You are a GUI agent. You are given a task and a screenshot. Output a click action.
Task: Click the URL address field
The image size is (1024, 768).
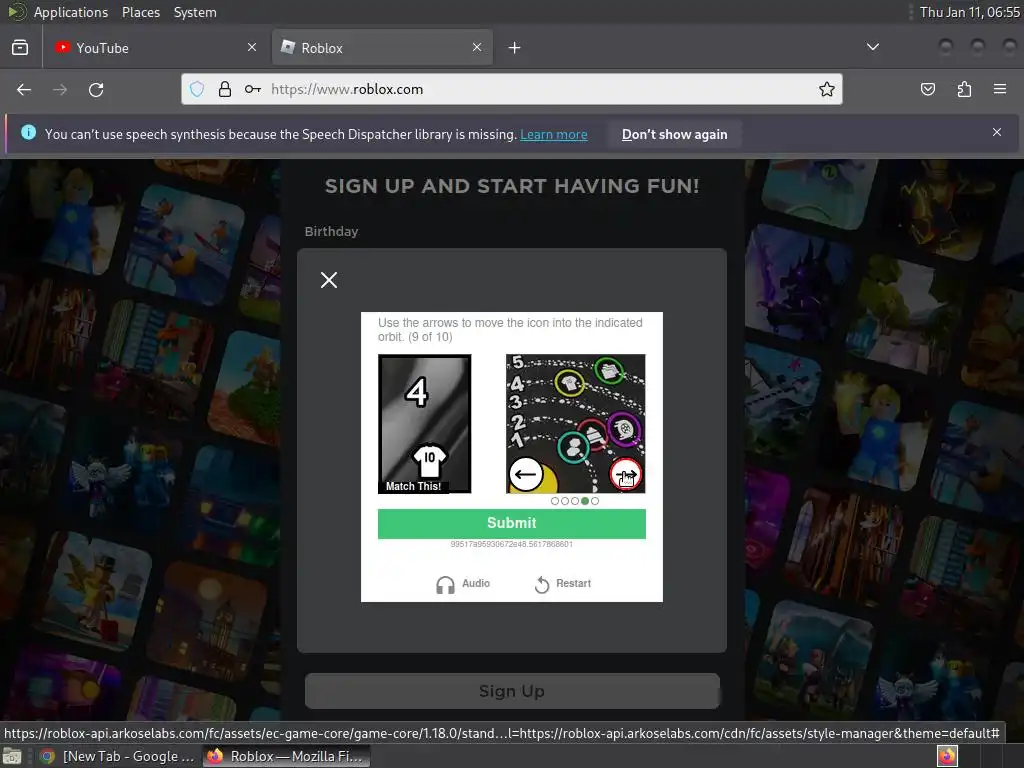pos(511,89)
